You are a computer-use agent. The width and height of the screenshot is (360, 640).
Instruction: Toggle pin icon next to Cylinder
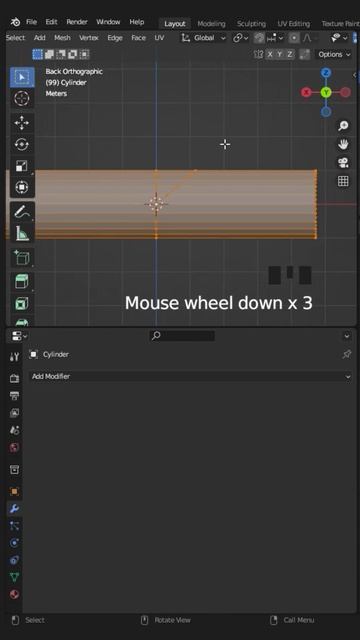pos(347,354)
